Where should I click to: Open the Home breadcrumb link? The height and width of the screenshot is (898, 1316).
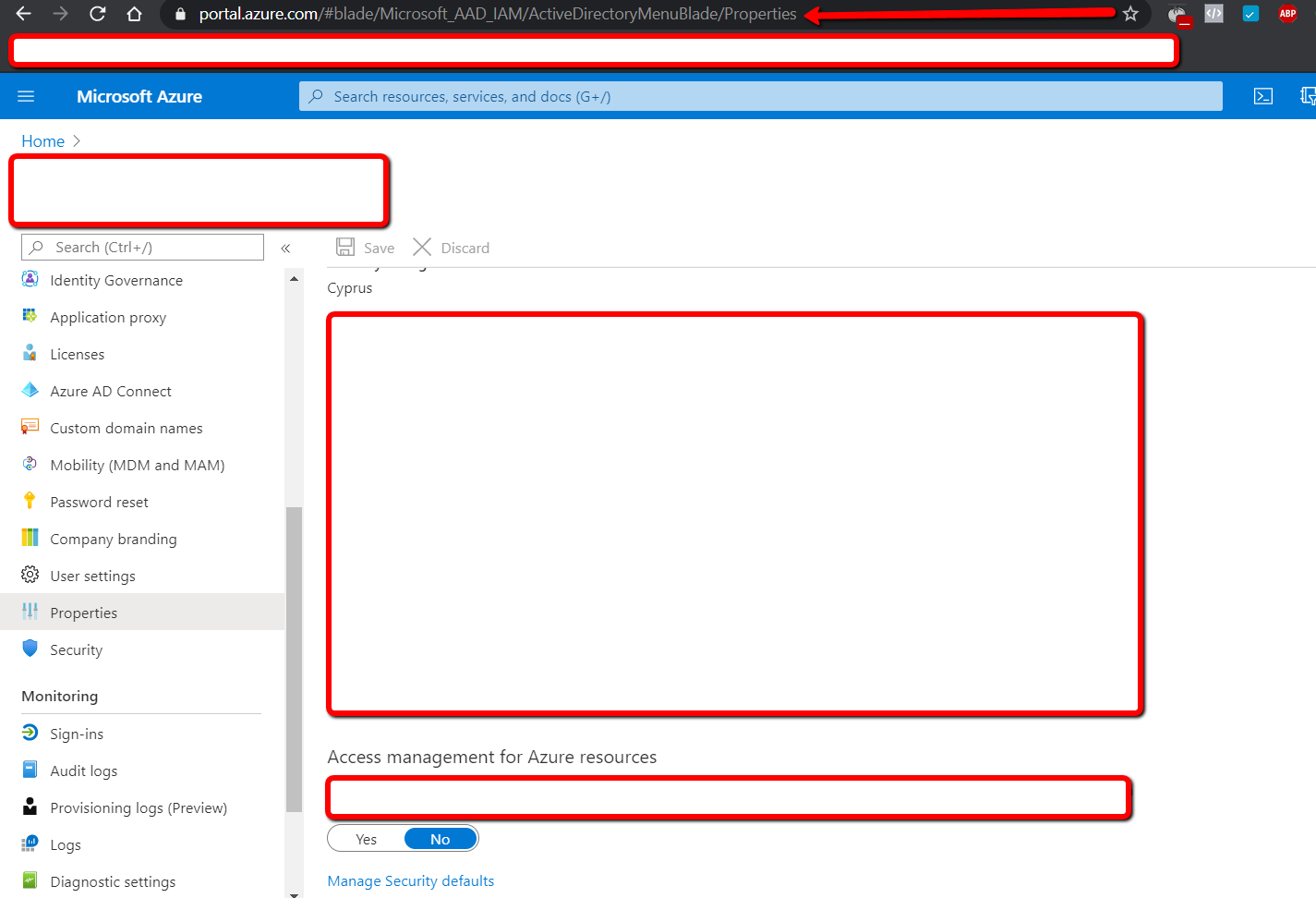pos(42,141)
